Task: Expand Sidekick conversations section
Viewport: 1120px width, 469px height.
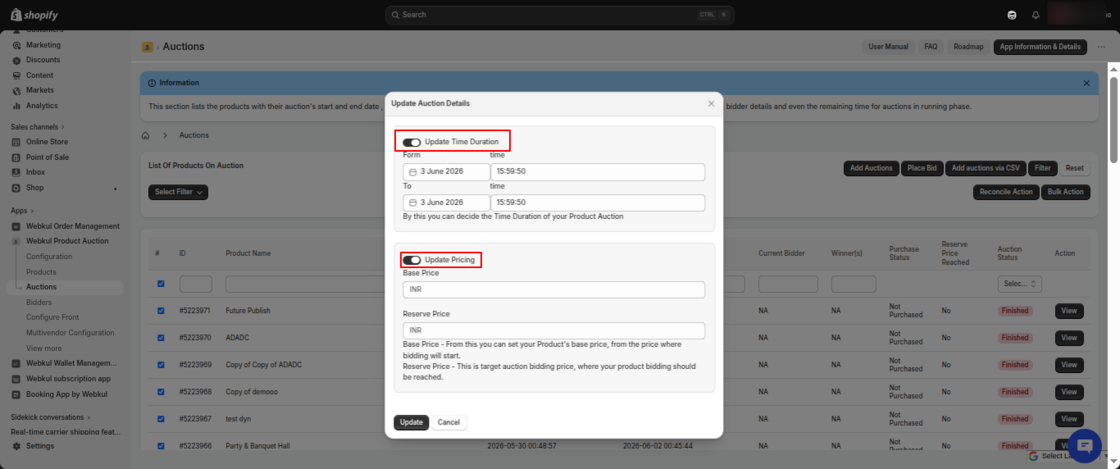Action: [51, 417]
